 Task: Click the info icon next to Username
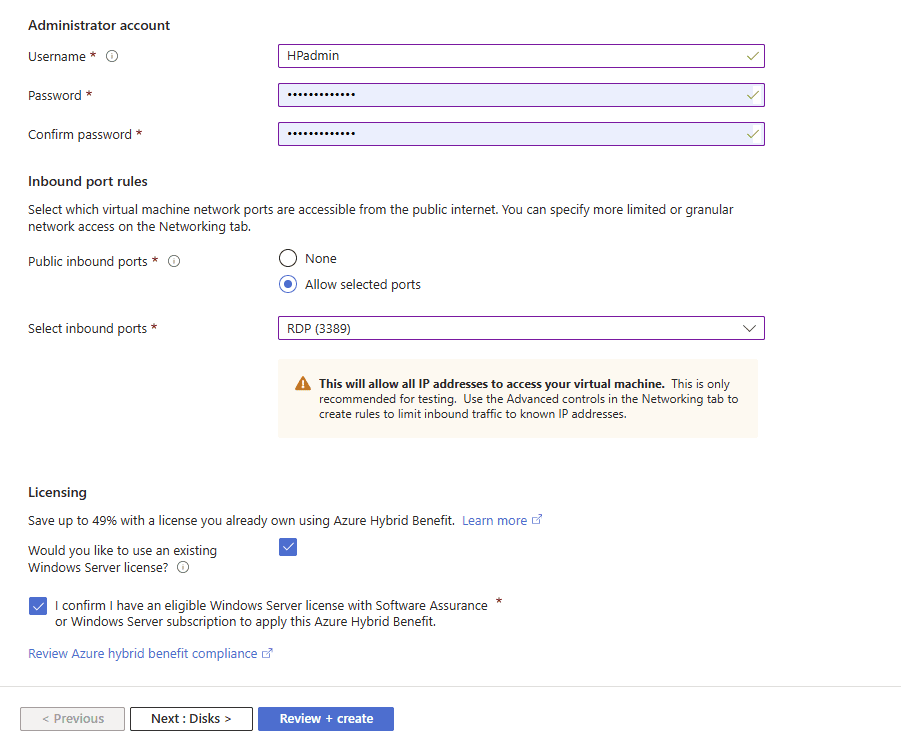pos(112,57)
